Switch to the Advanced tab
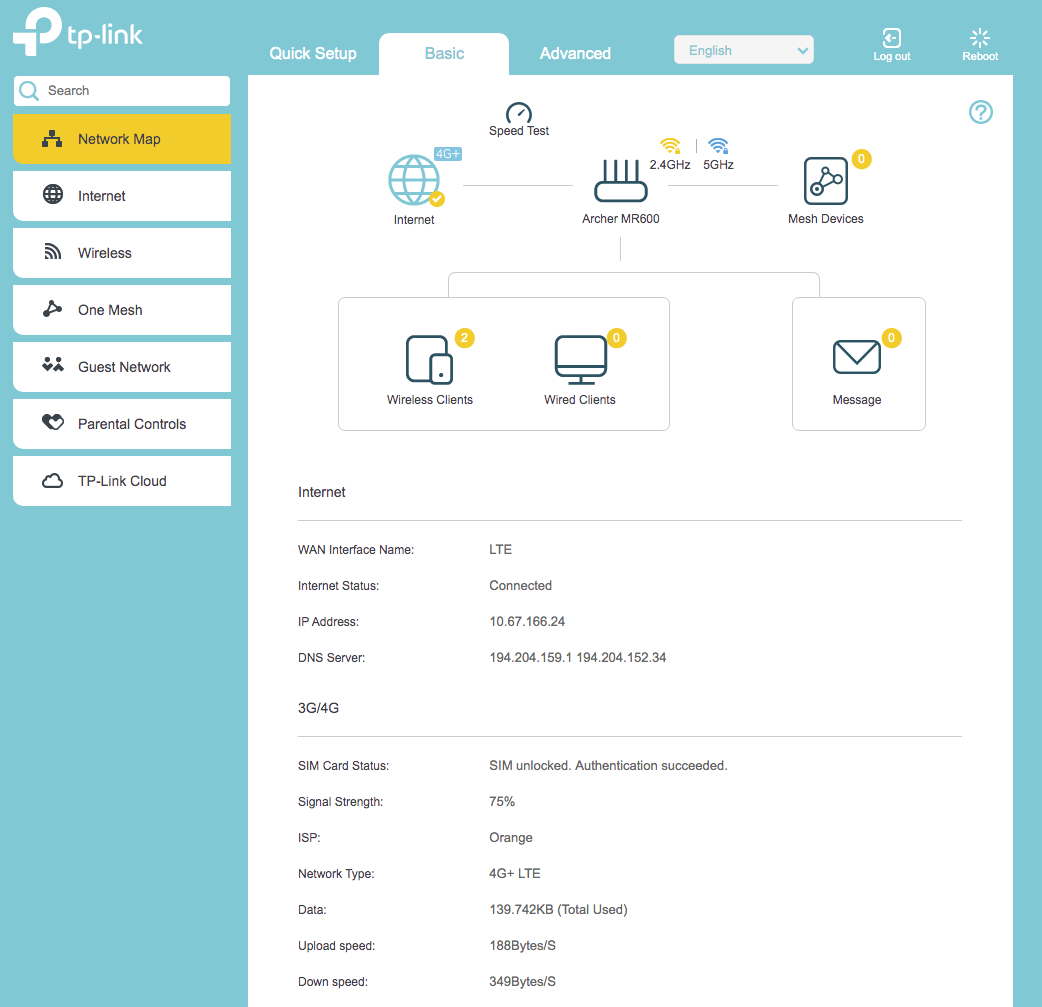Viewport: 1042px width, 1007px height. [575, 53]
